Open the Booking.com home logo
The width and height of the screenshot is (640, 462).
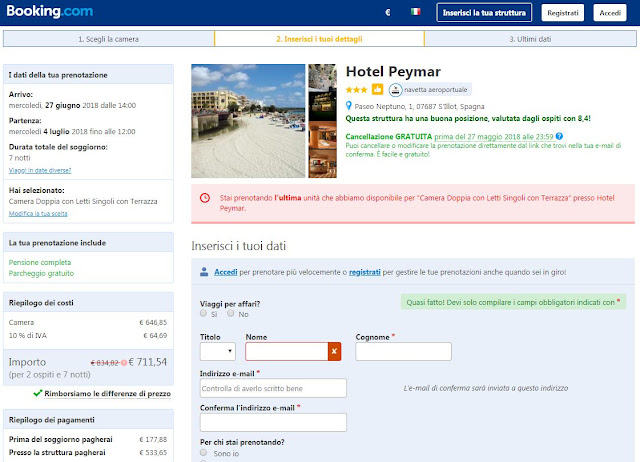50,11
